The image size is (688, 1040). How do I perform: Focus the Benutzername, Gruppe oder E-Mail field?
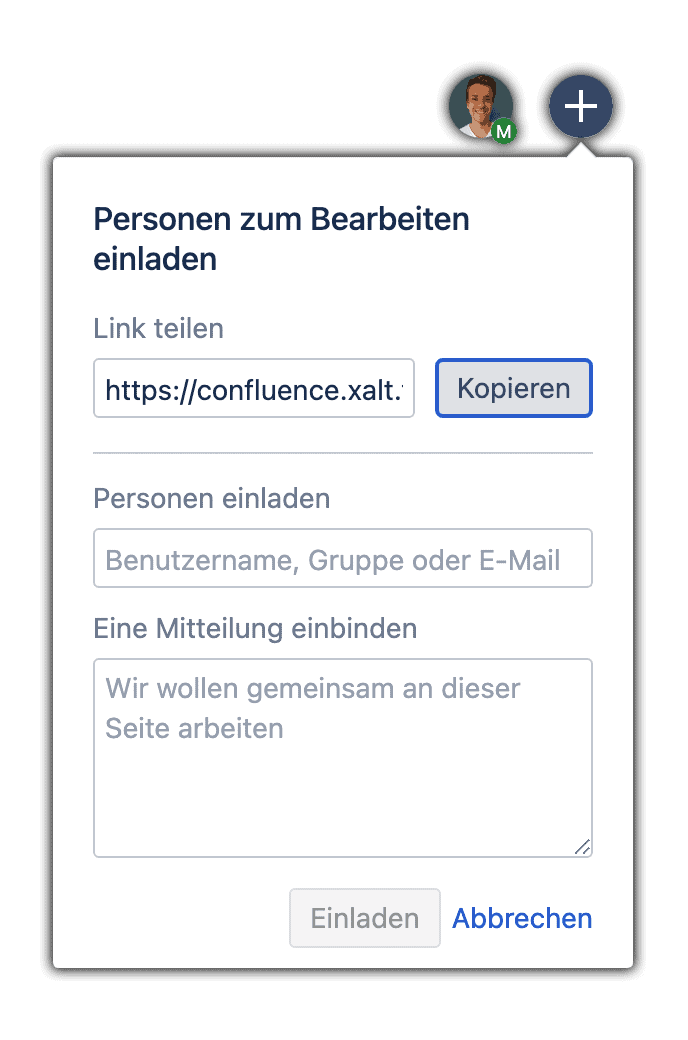(x=343, y=558)
